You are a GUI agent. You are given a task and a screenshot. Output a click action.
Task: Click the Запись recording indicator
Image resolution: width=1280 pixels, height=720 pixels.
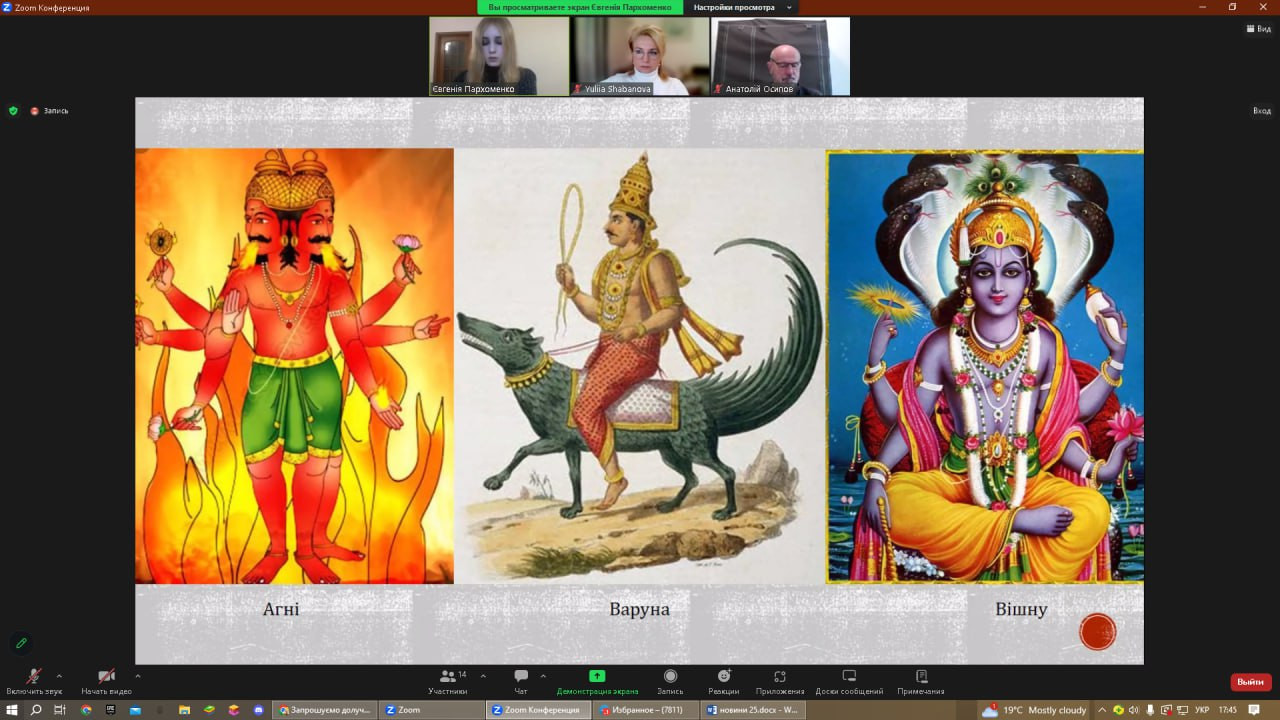pos(49,111)
